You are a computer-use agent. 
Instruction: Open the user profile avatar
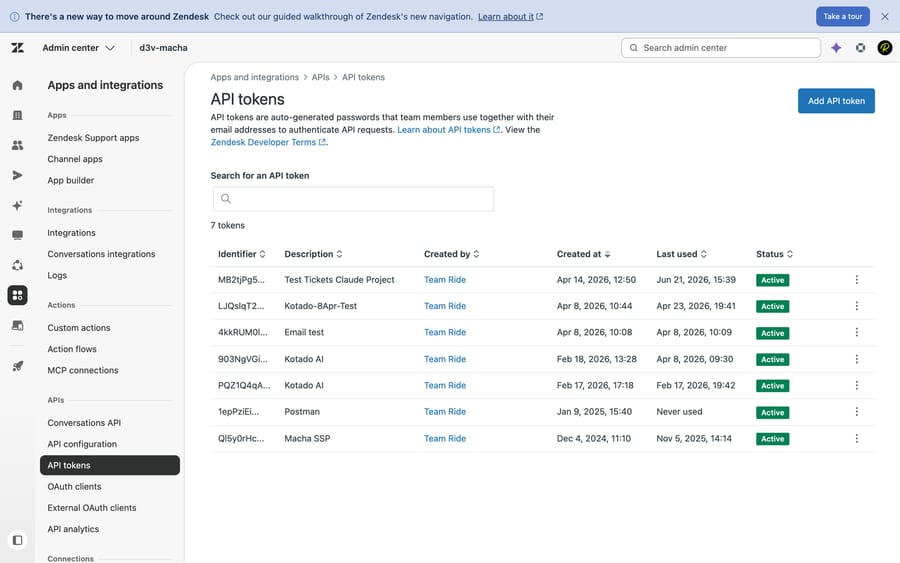coord(885,48)
